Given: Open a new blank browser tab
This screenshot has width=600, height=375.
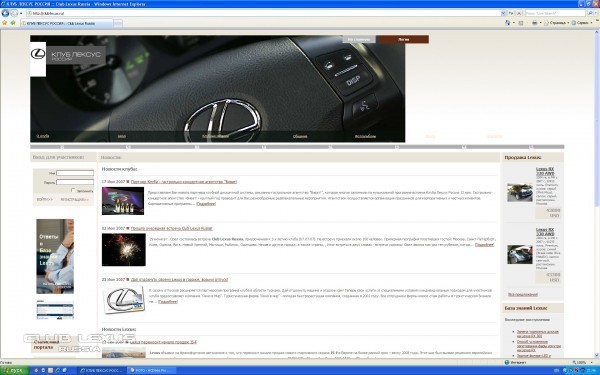Looking at the screenshot, I should click(x=118, y=24).
